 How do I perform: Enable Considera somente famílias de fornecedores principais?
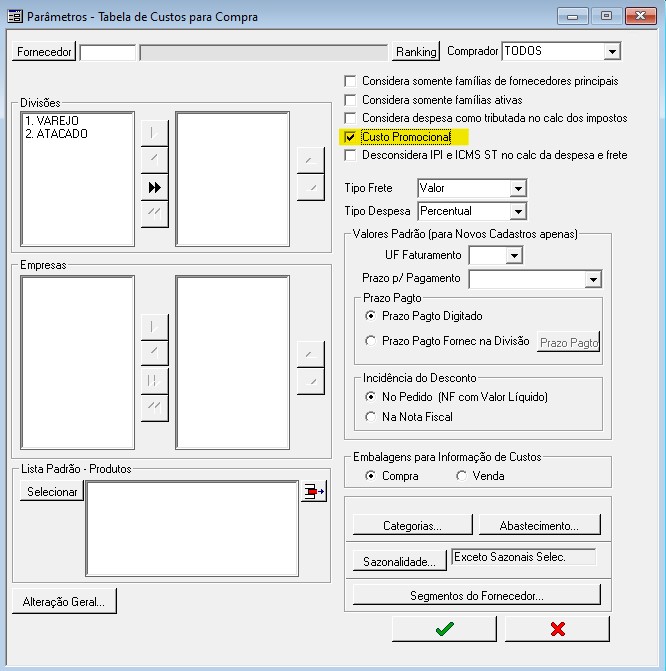pos(350,81)
